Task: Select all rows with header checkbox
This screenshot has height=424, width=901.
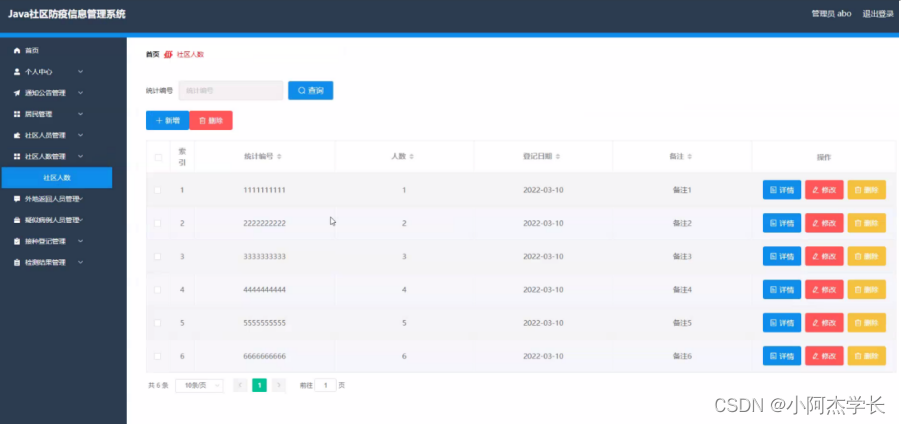Action: coord(158,157)
